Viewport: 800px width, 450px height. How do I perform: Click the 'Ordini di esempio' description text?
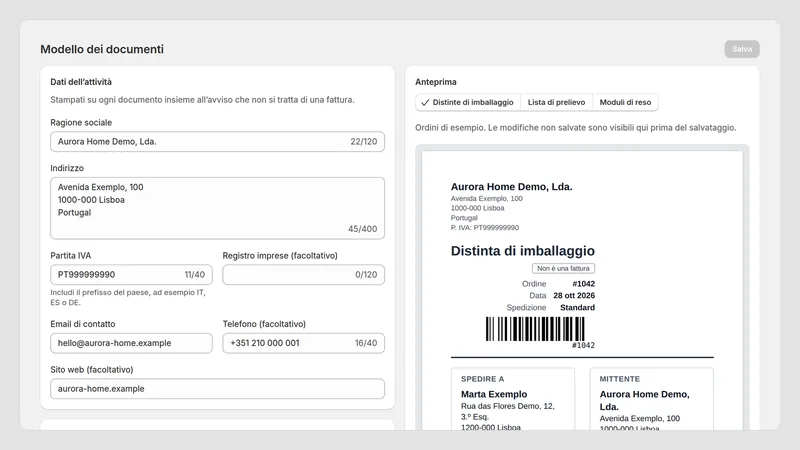click(x=576, y=128)
